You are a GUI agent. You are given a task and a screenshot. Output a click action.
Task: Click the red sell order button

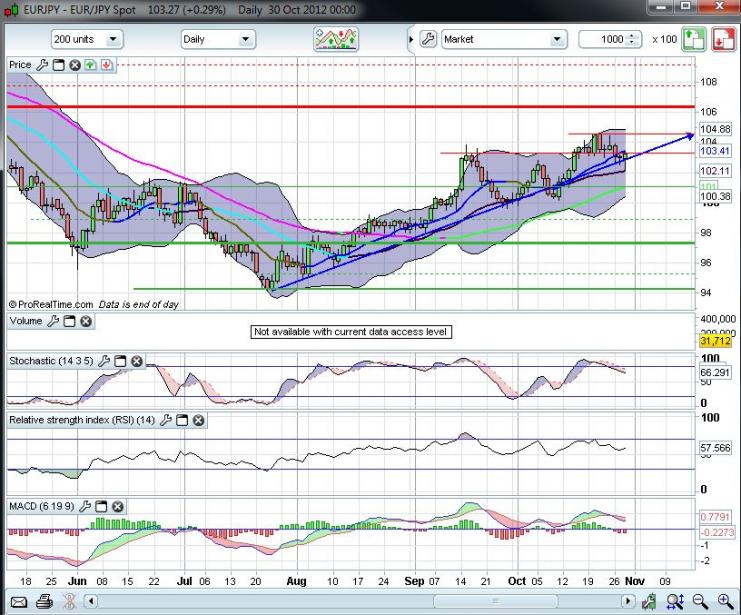[x=722, y=39]
